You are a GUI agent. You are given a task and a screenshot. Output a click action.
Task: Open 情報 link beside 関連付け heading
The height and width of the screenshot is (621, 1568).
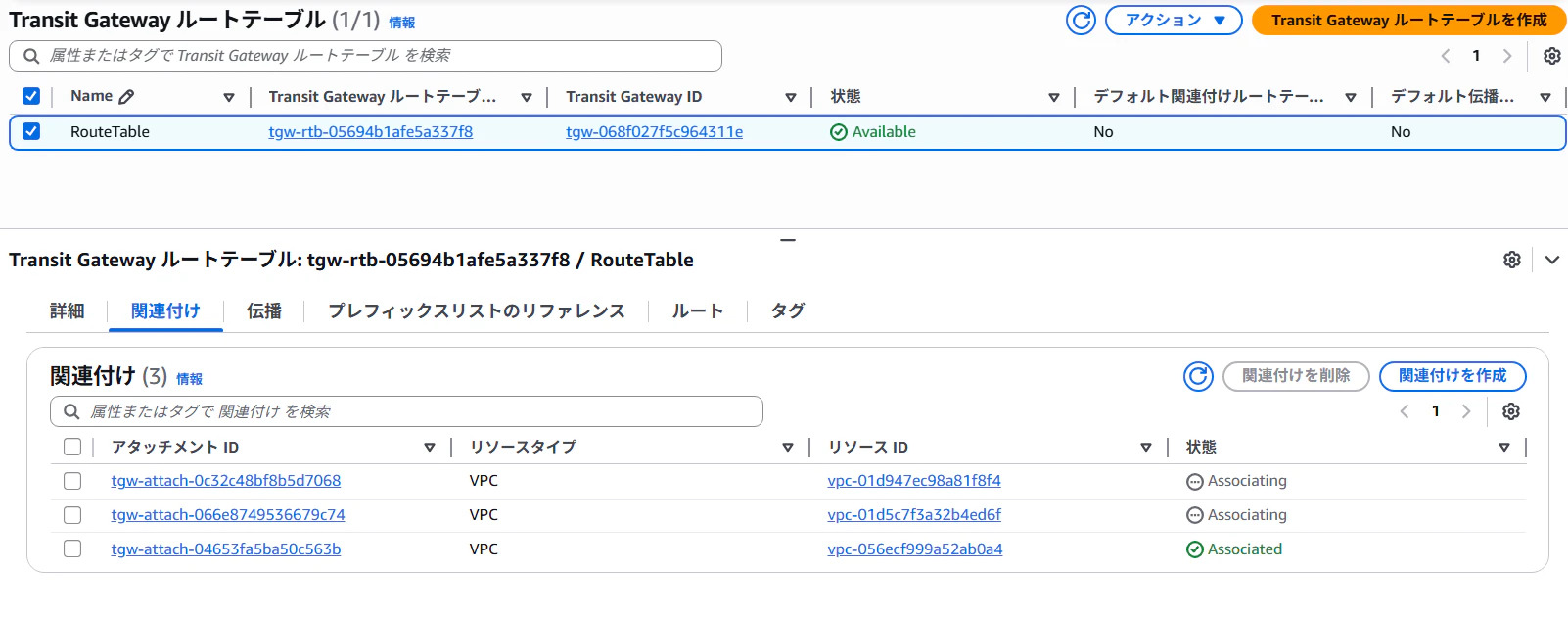(x=189, y=379)
